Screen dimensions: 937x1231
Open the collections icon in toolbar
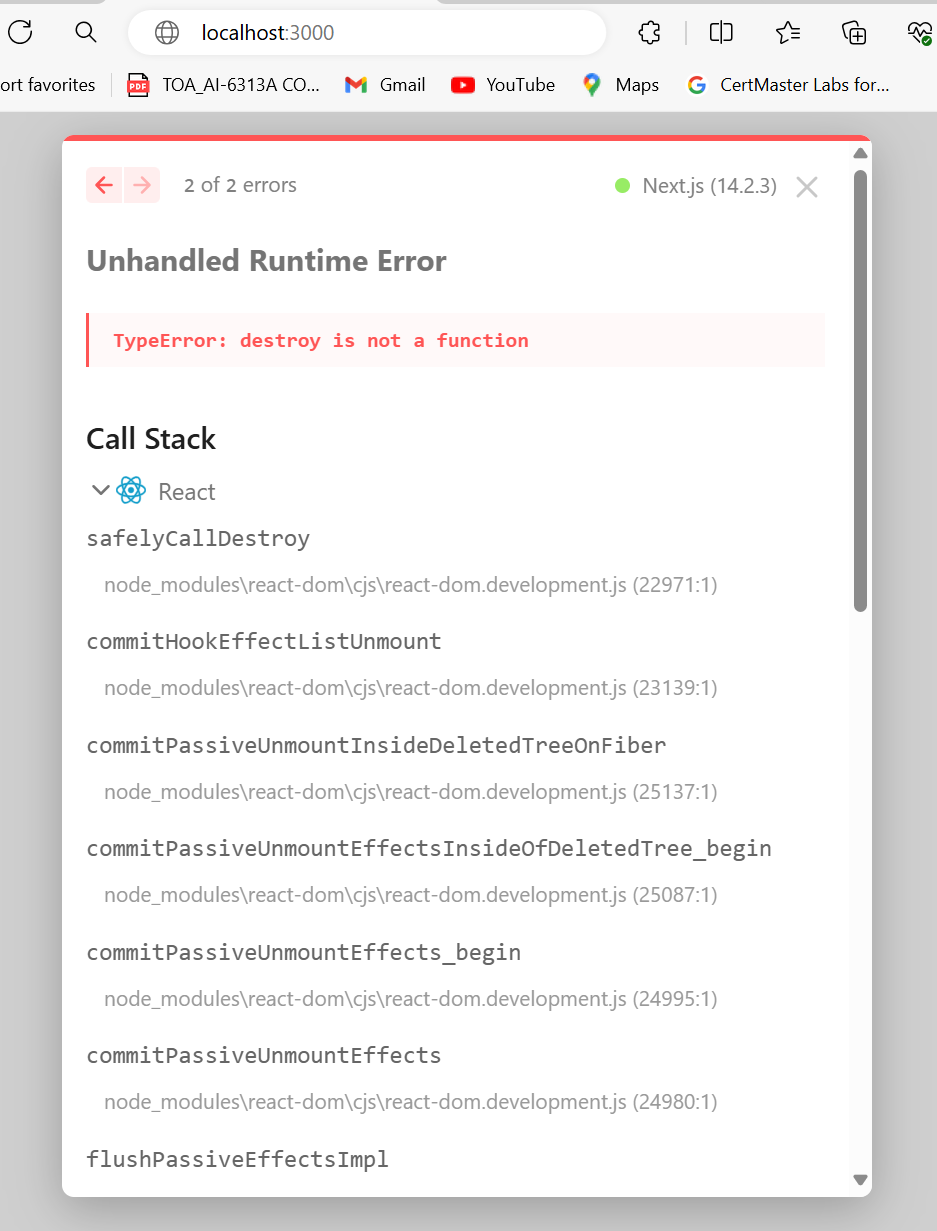[x=854, y=33]
